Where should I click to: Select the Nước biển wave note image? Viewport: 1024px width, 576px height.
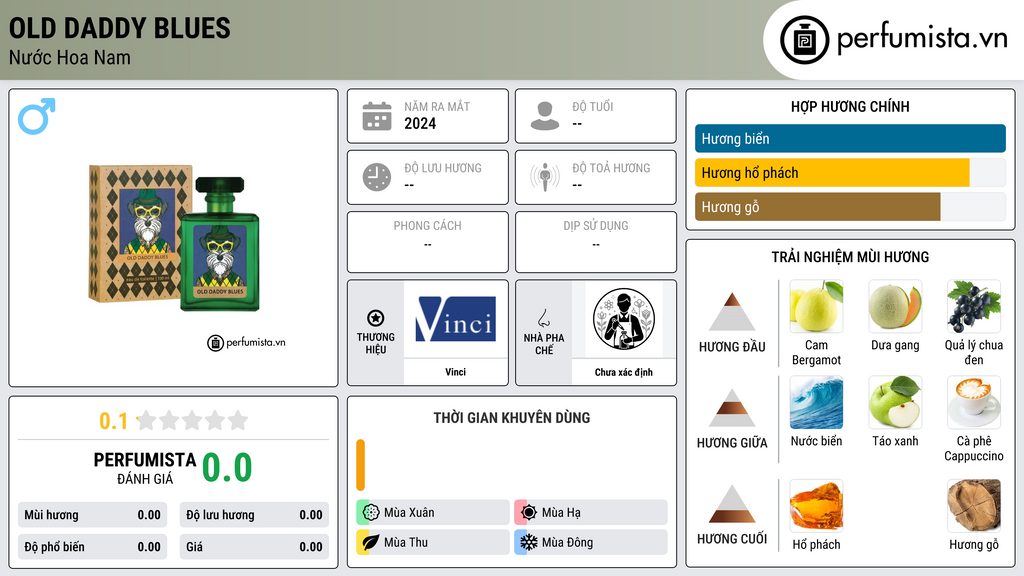click(816, 402)
